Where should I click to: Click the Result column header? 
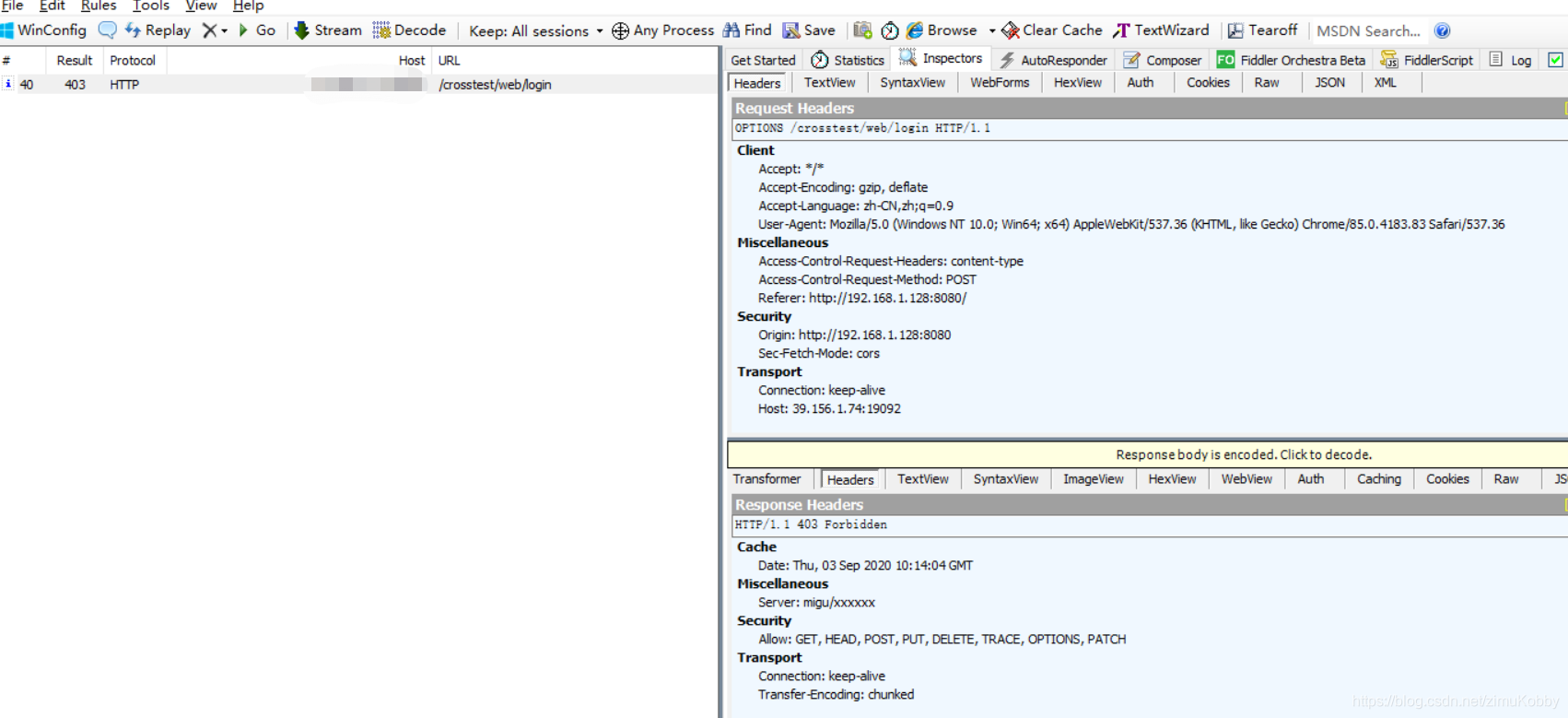(x=74, y=60)
